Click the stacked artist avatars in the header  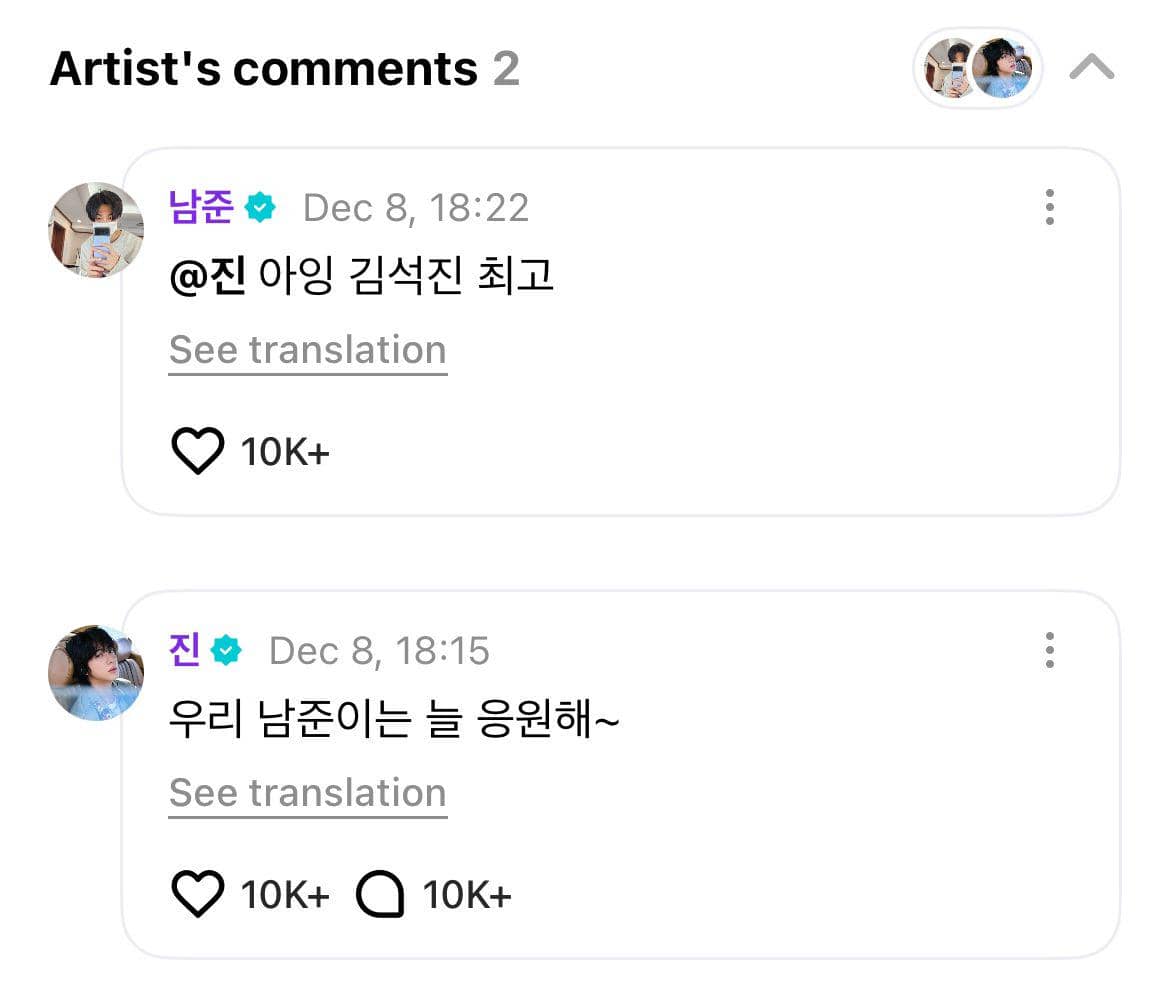[x=977, y=68]
